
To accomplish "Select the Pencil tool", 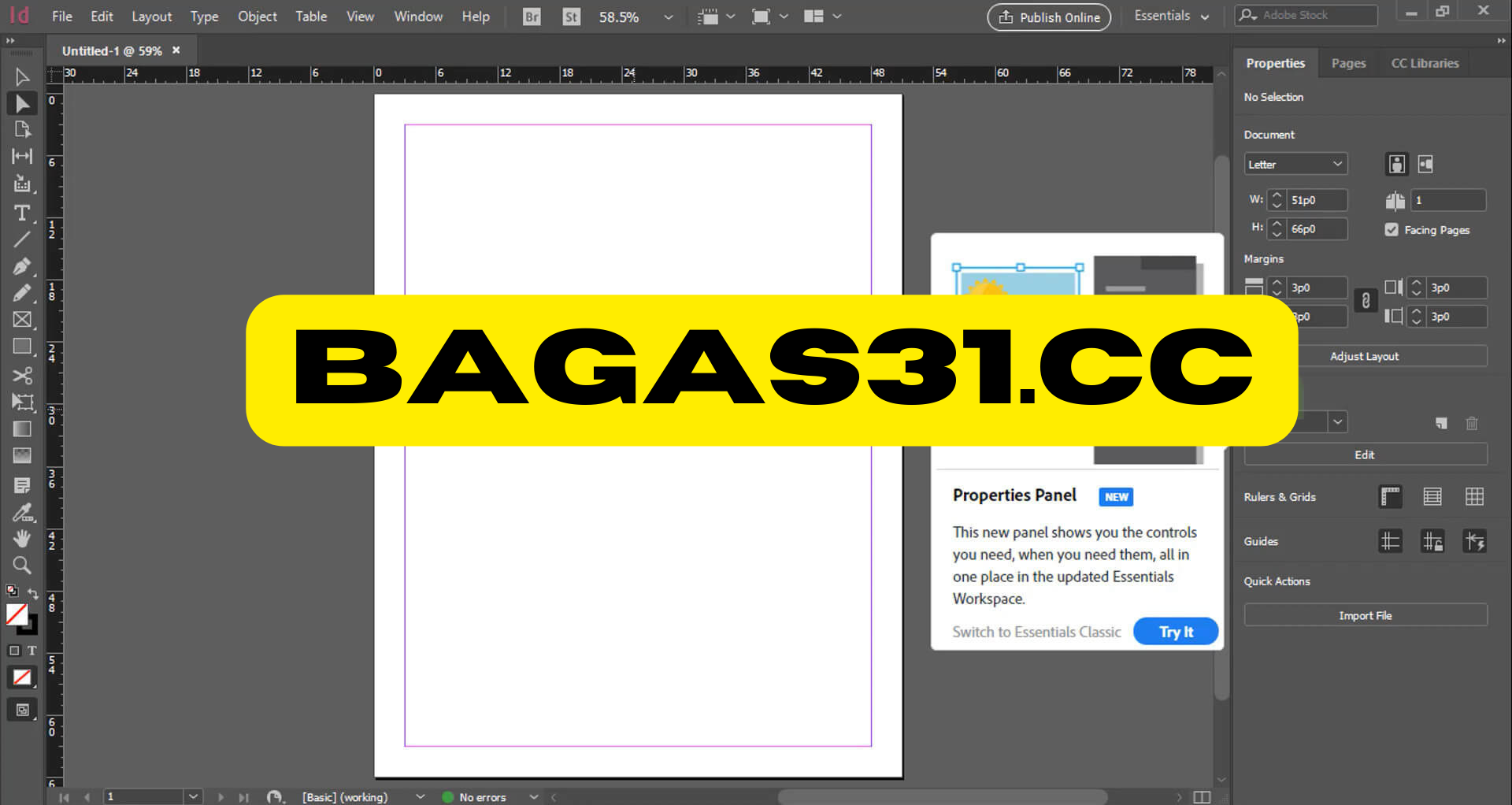I will click(x=21, y=293).
